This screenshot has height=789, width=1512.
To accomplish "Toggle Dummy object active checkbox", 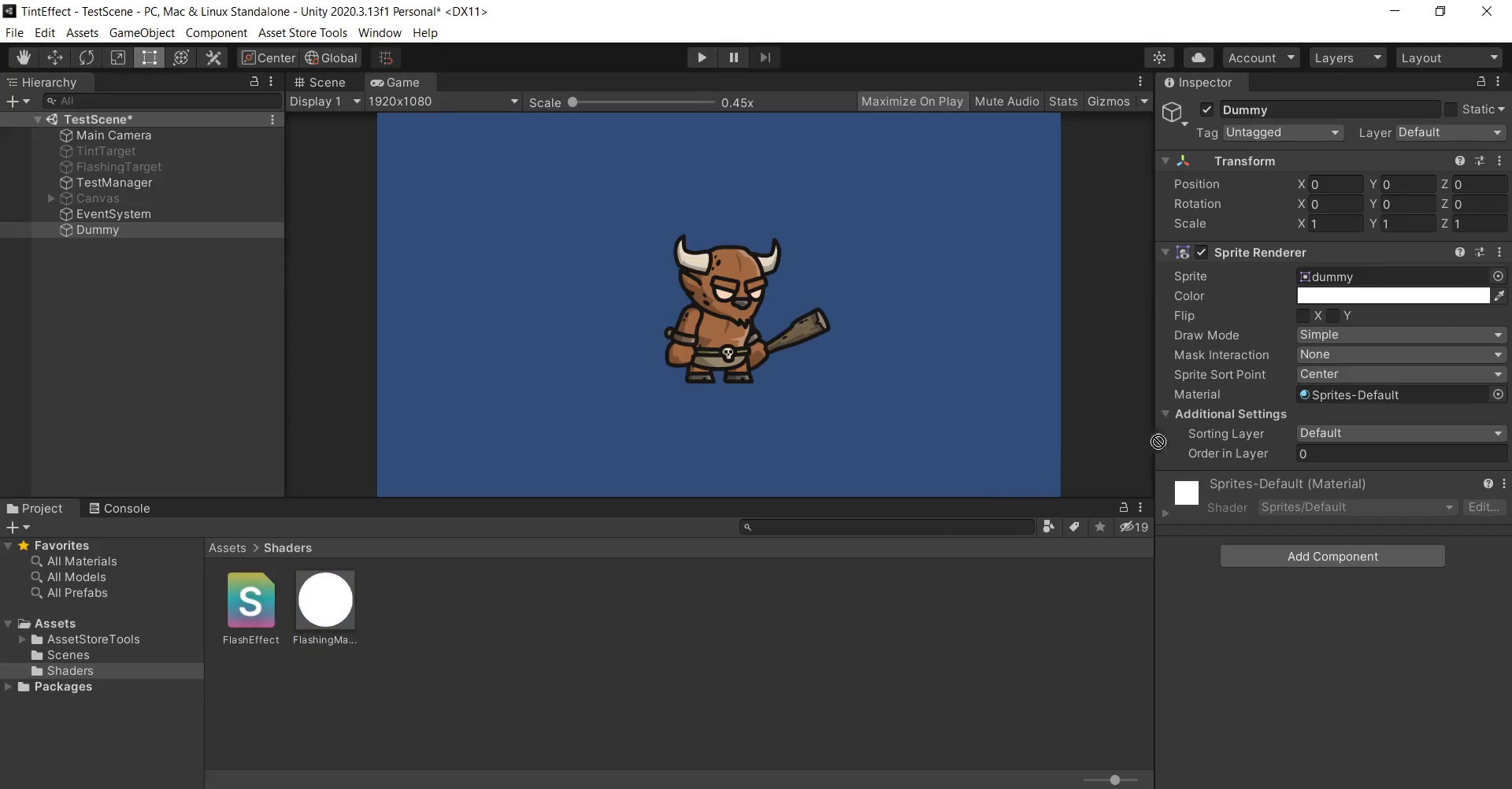I will coord(1206,109).
